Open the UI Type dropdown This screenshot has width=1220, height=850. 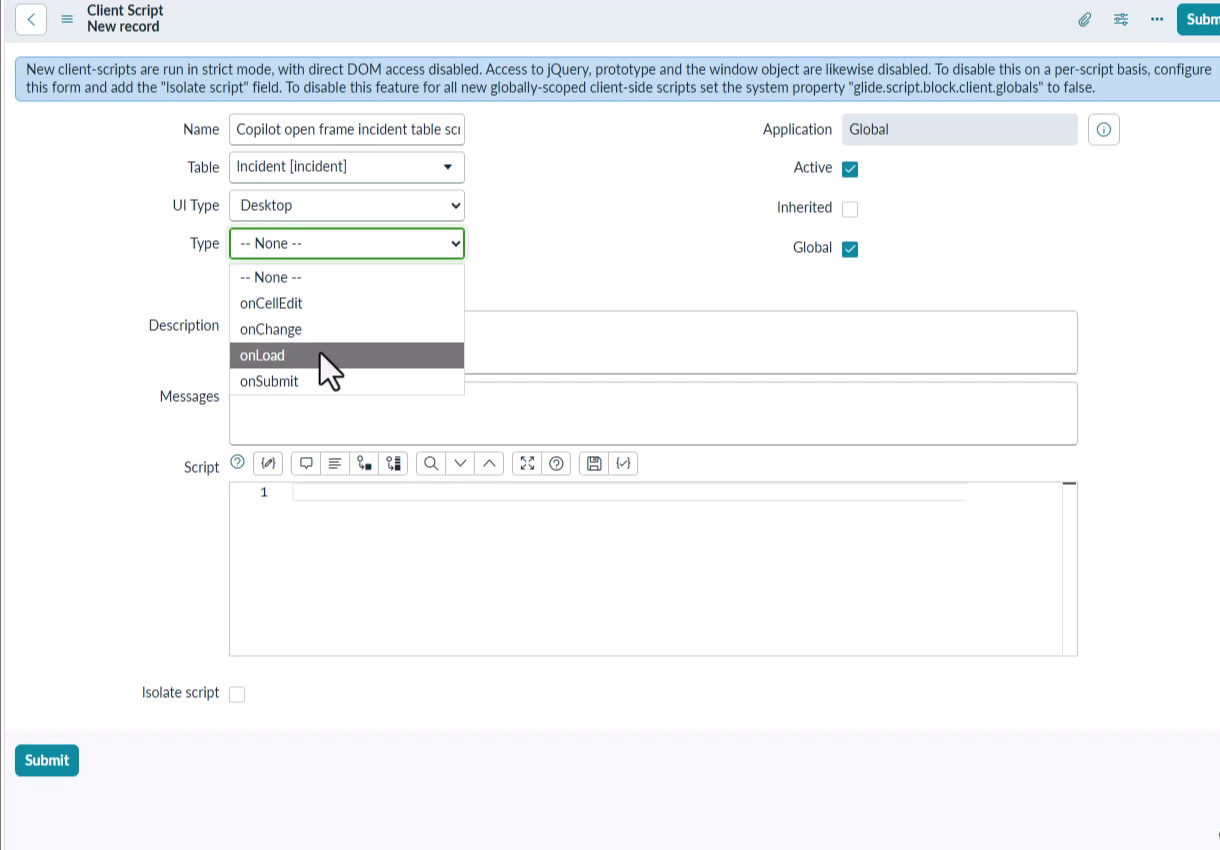[347, 205]
